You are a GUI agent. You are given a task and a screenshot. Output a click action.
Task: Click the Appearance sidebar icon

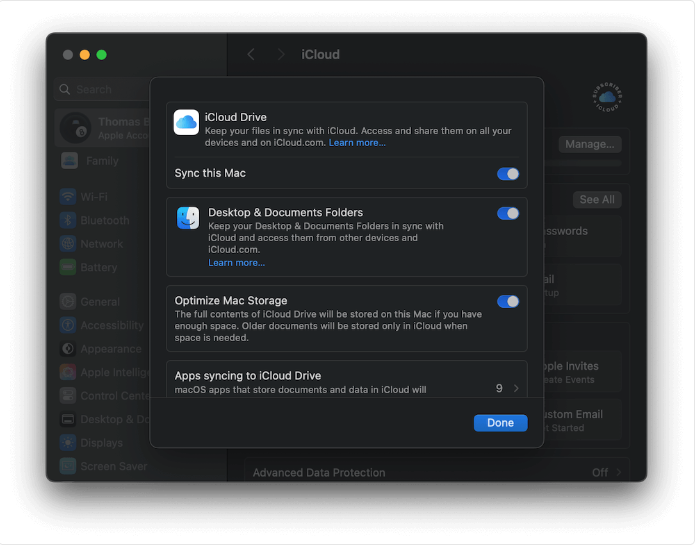tap(68, 349)
